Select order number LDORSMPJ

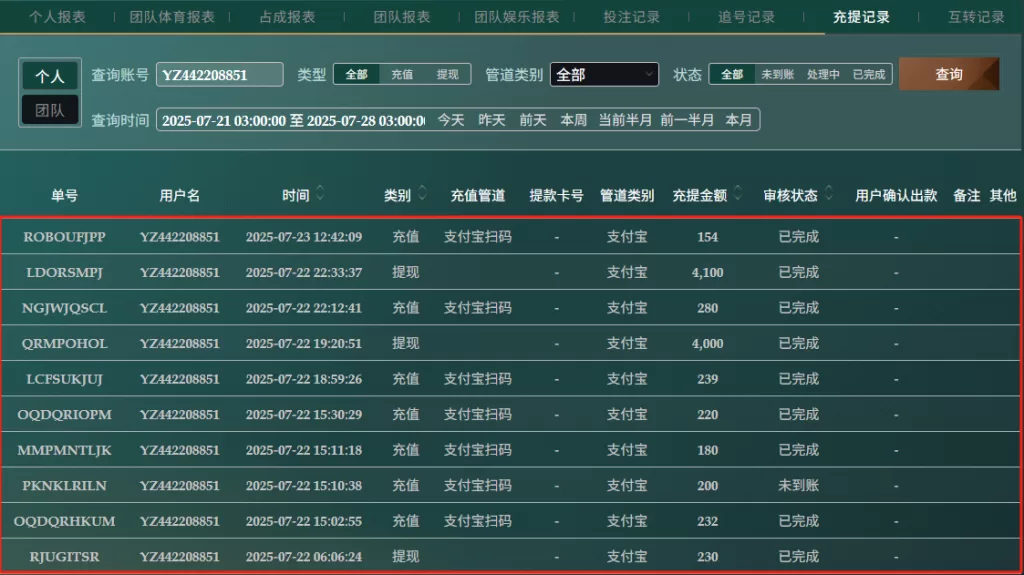click(x=64, y=272)
